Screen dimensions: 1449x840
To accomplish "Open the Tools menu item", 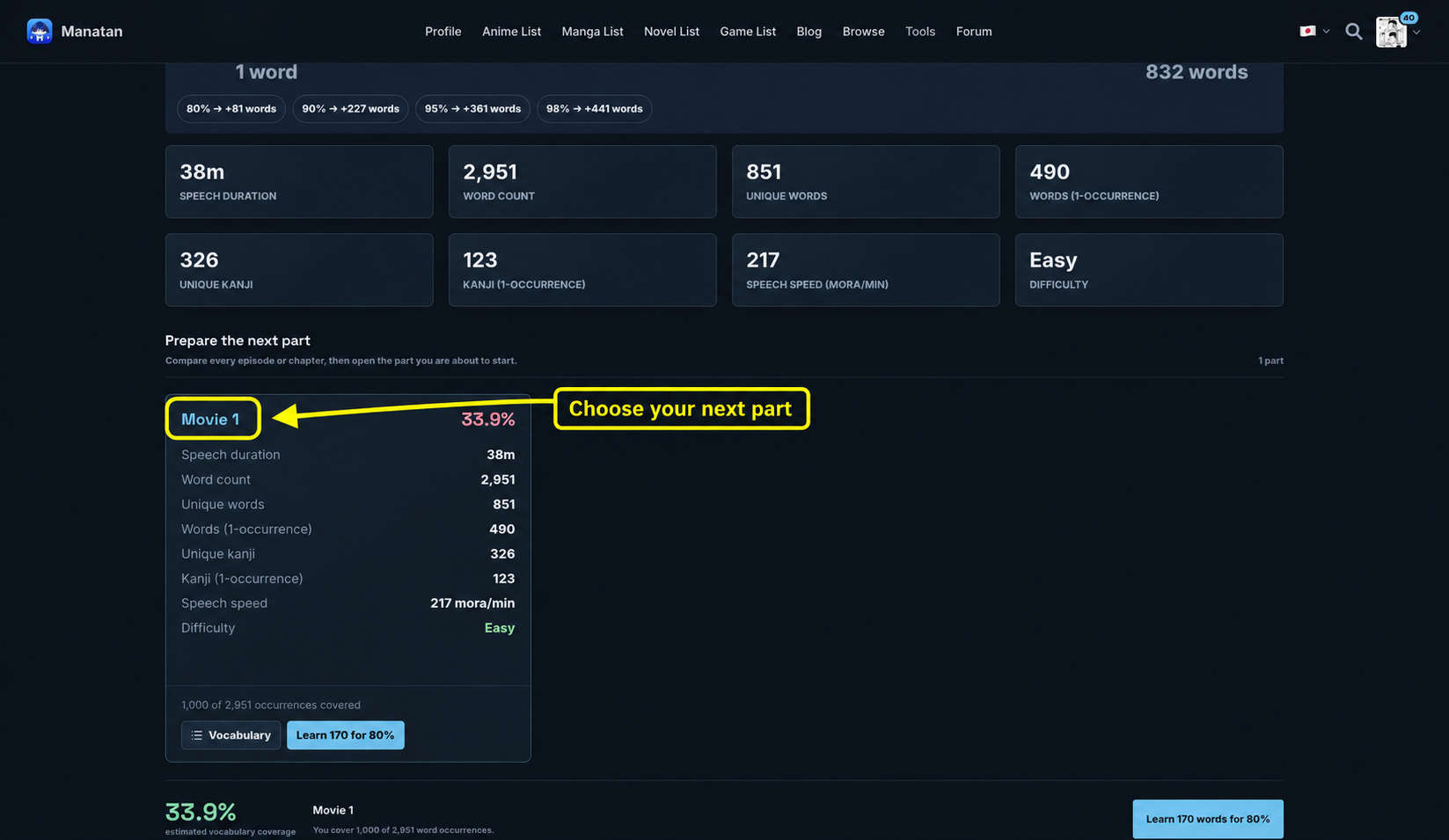I will [920, 32].
